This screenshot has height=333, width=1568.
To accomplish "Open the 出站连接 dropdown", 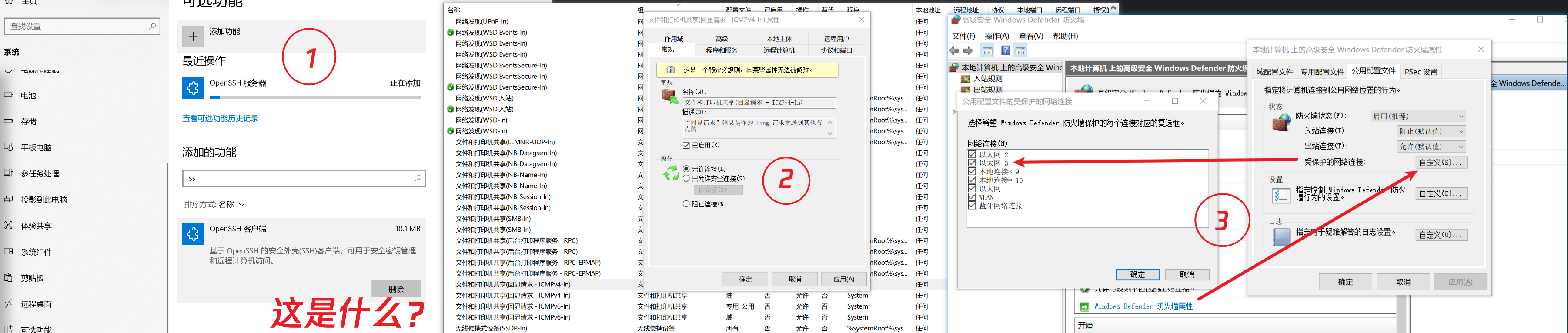I will 1431,147.
